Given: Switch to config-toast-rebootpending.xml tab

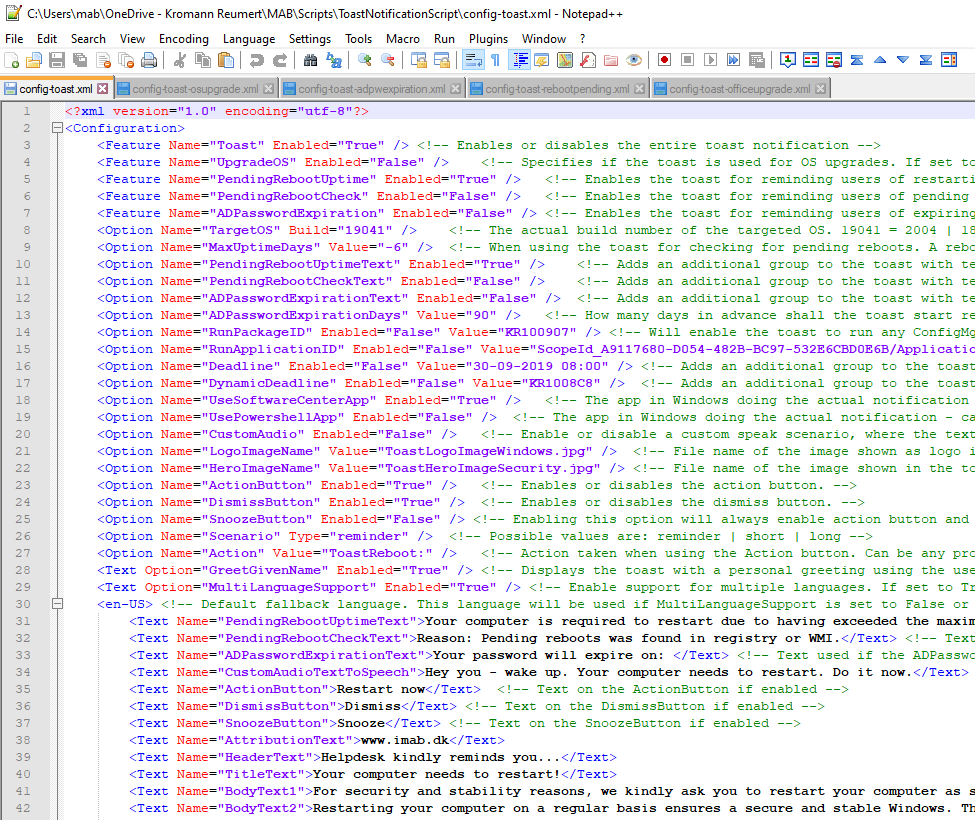Looking at the screenshot, I should [557, 89].
